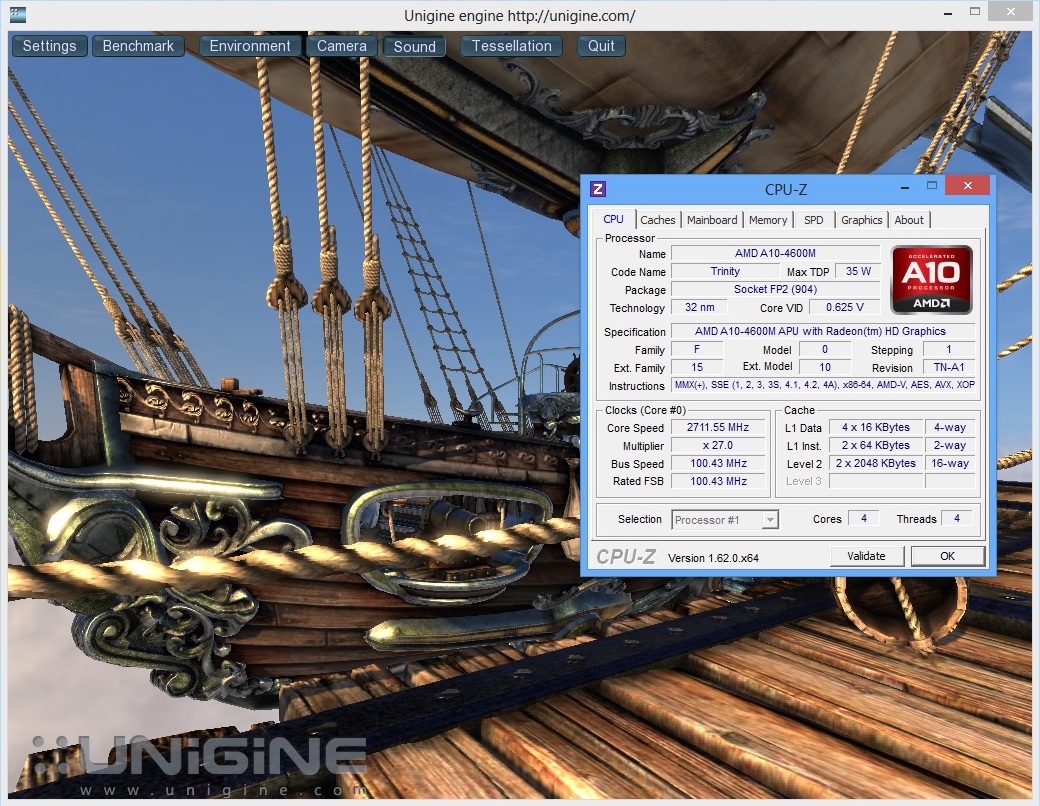The image size is (1040, 806).
Task: Click the Version 1.62.0.x64 text
Action: 713,558
